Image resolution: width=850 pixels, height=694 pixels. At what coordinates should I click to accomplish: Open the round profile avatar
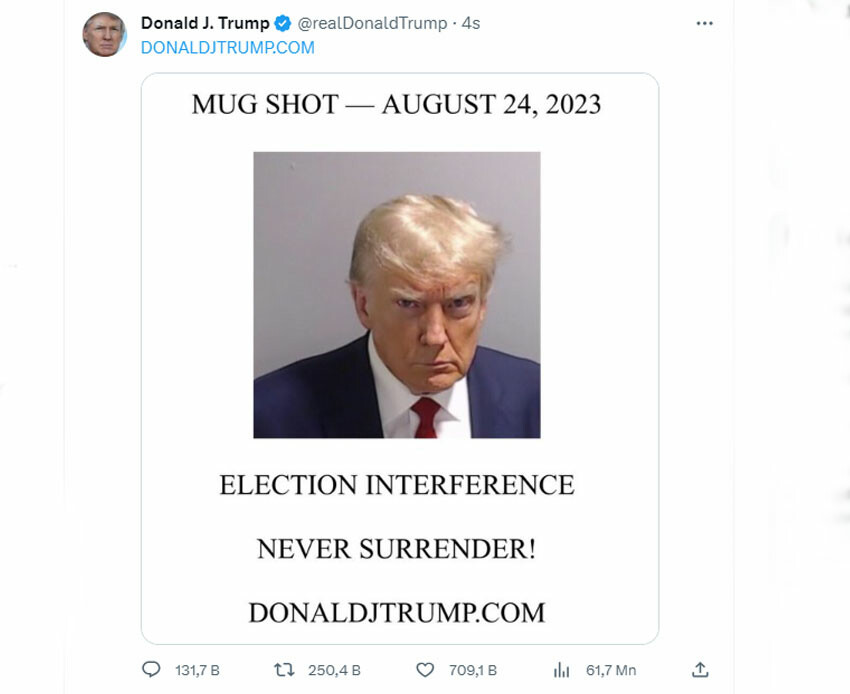point(104,35)
